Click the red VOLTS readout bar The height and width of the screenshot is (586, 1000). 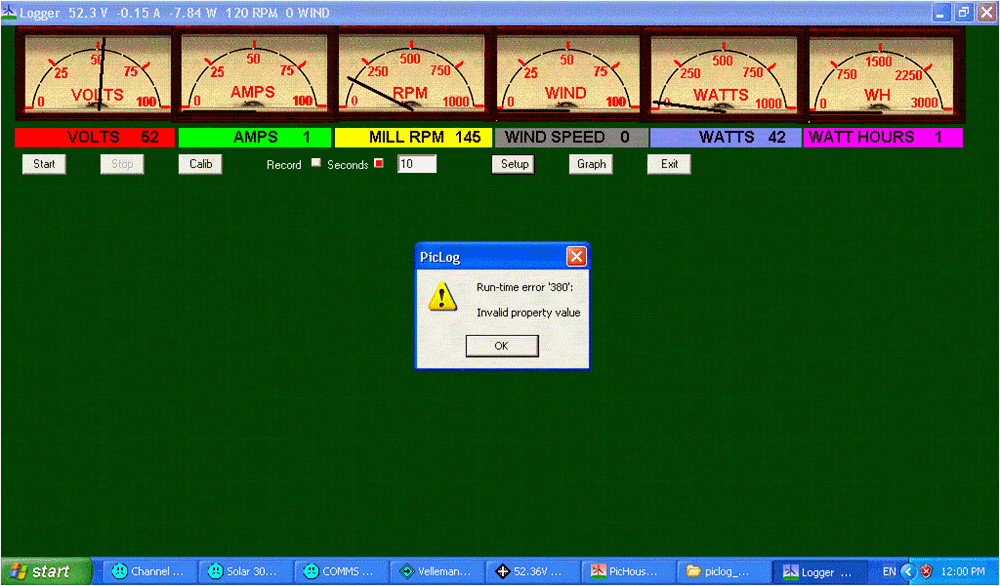(x=95, y=138)
